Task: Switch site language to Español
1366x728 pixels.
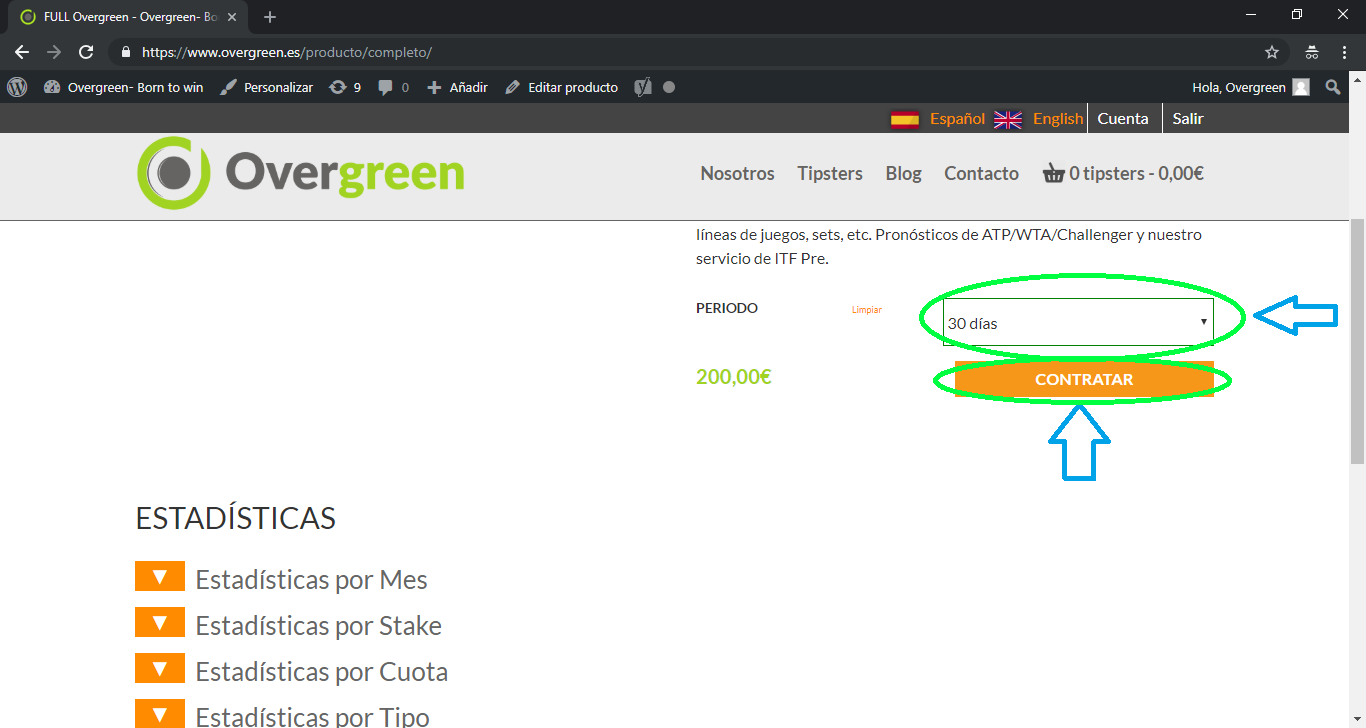Action: (957, 118)
